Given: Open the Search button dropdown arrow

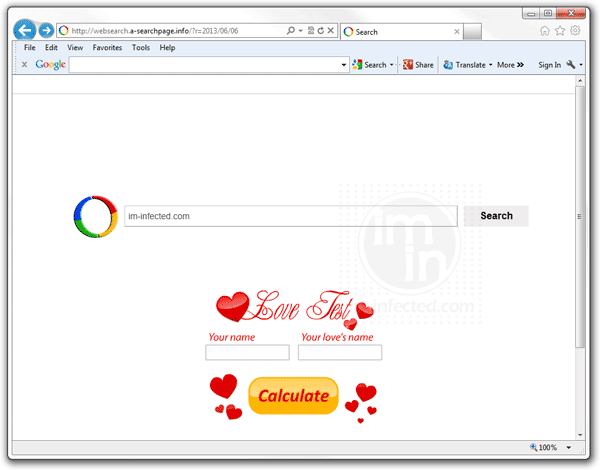Looking at the screenshot, I should [x=391, y=65].
